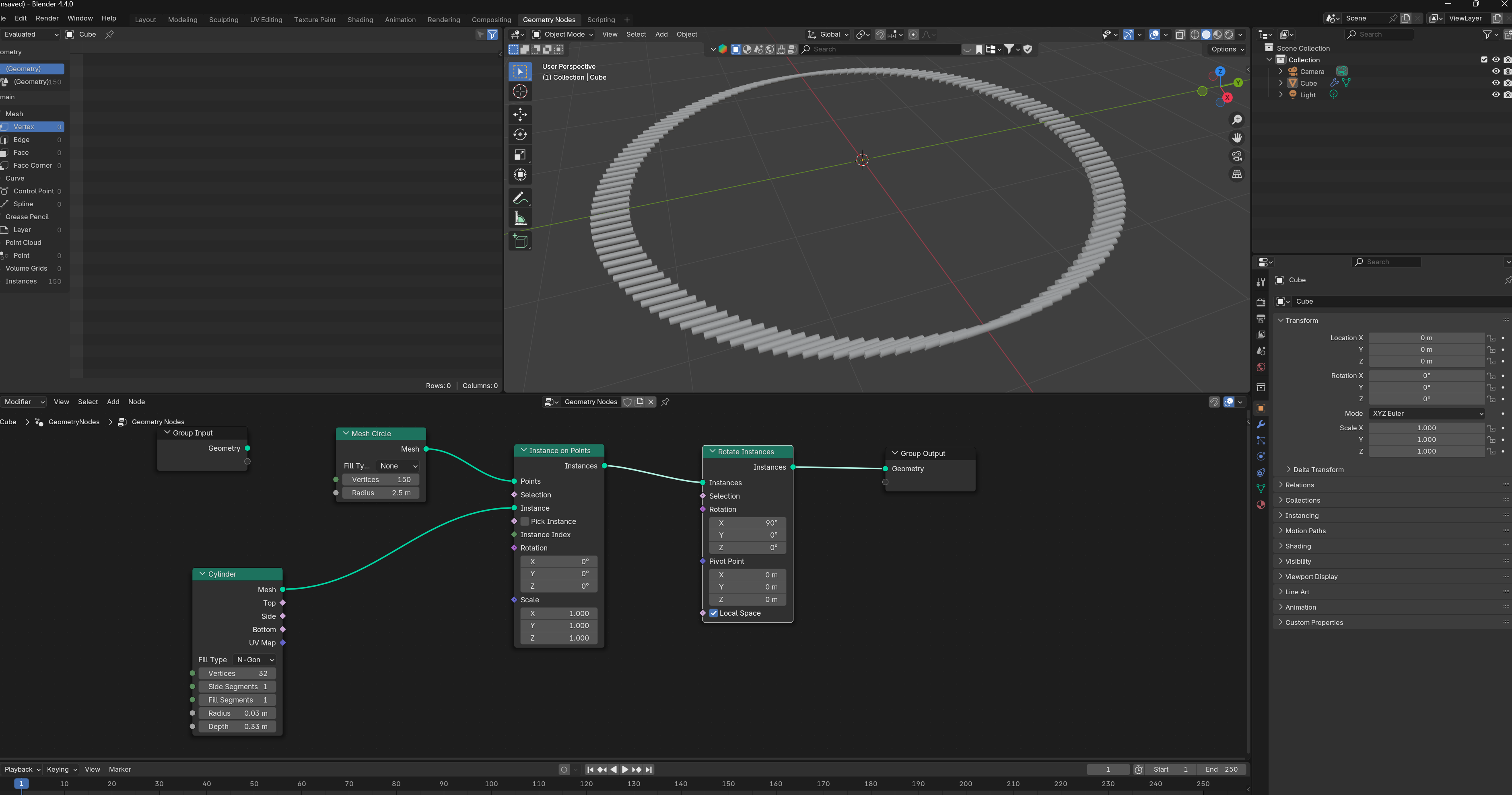Select the Annotate tool

point(519,198)
